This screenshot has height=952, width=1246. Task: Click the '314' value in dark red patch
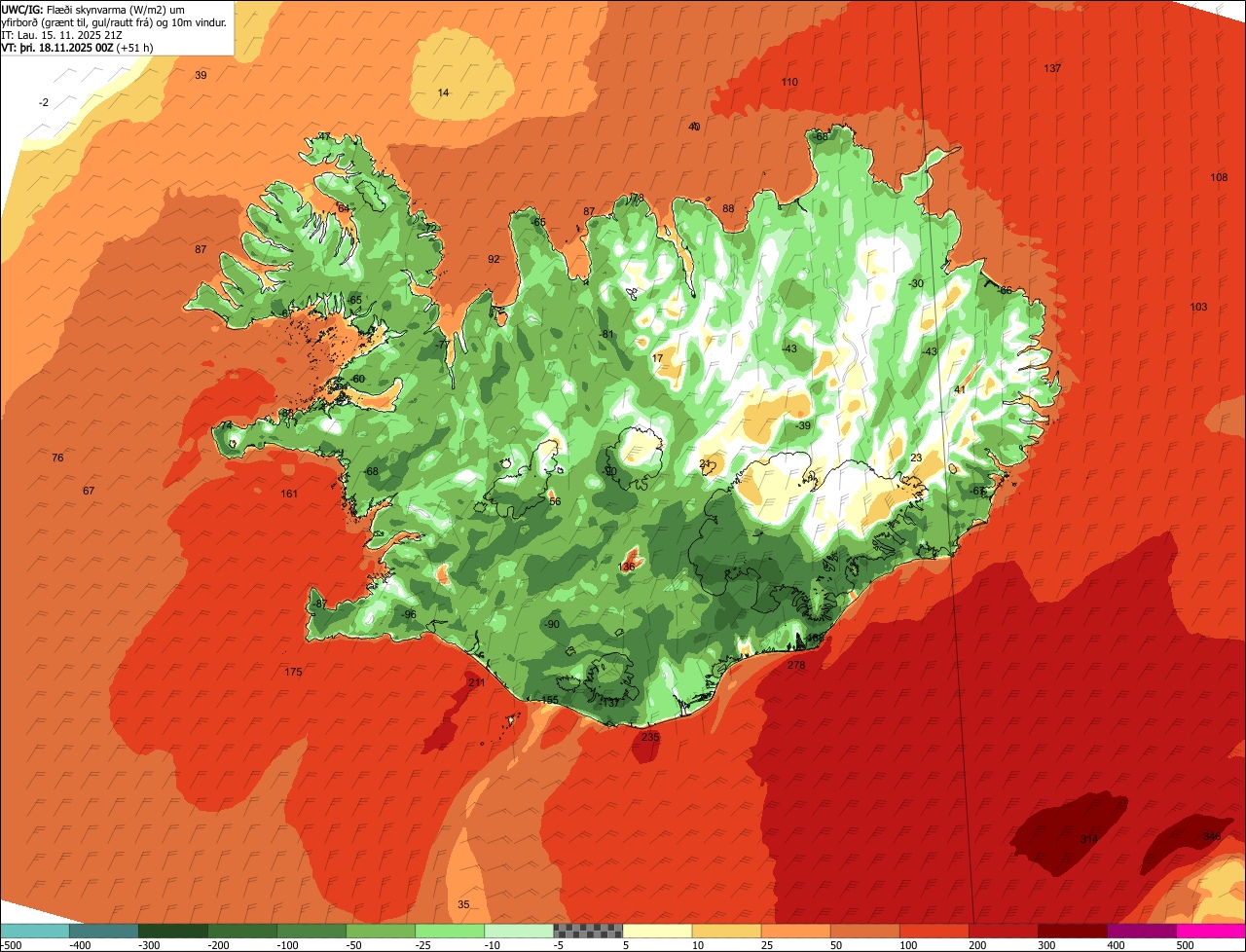coord(1088,839)
